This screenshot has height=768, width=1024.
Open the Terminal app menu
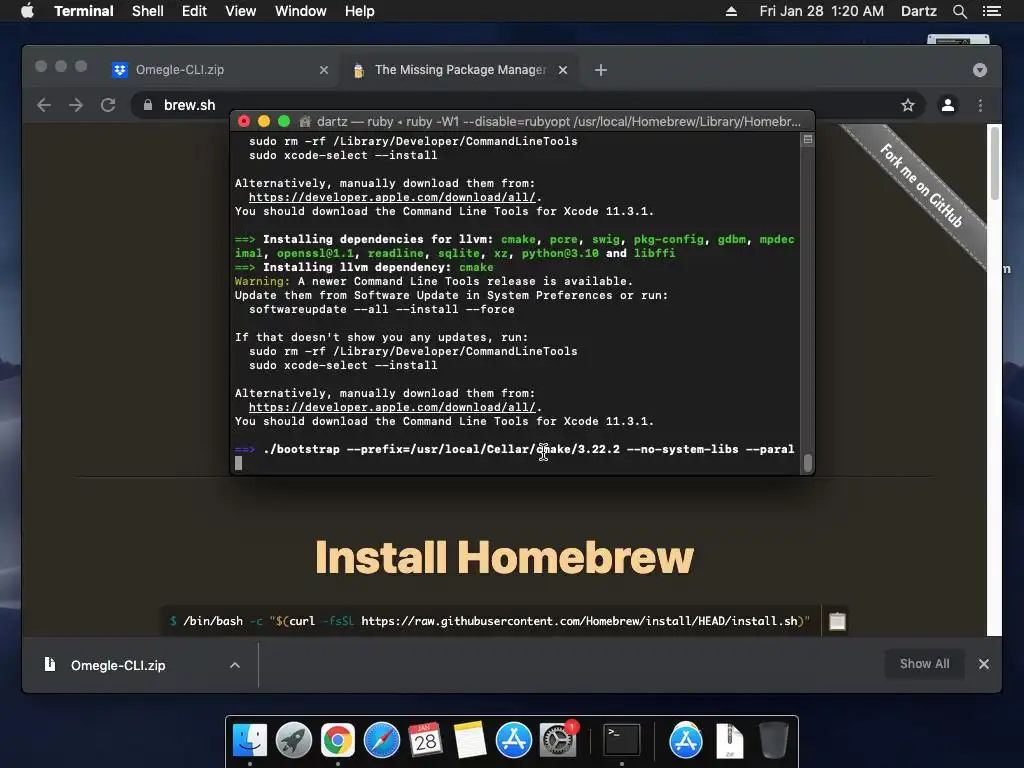pos(84,11)
